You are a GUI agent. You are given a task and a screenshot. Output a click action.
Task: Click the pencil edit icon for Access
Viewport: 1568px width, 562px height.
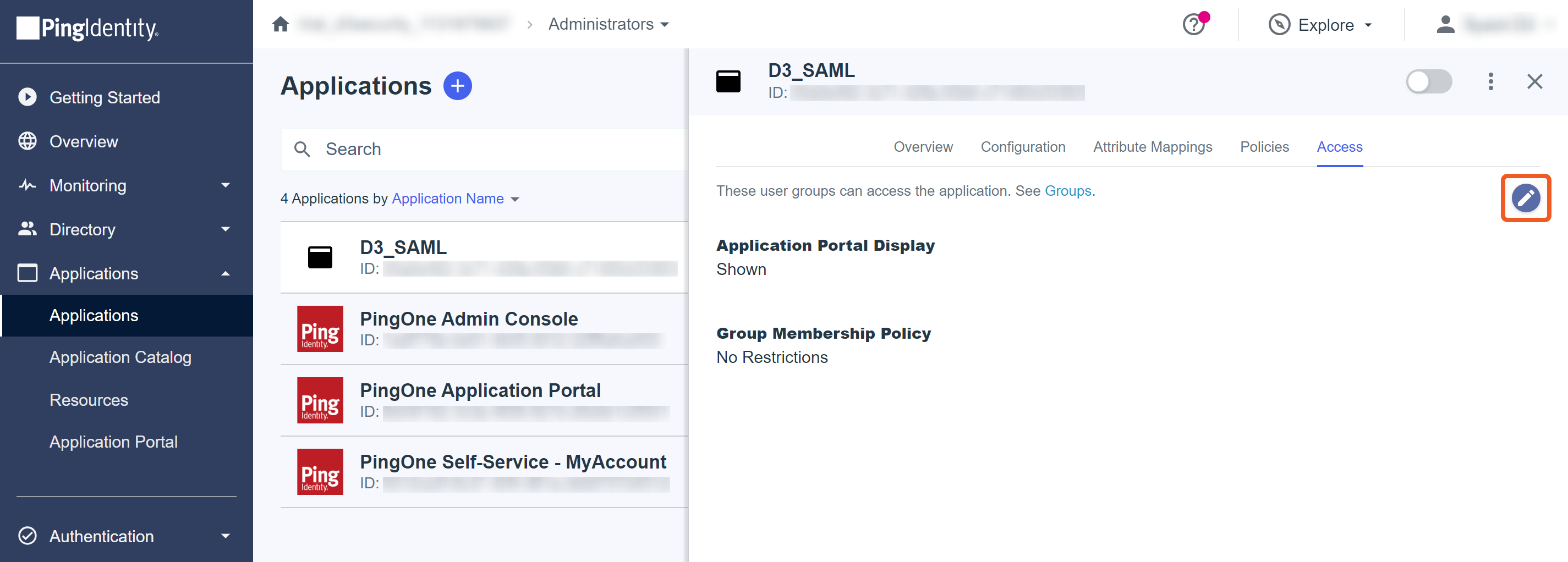[1525, 199]
